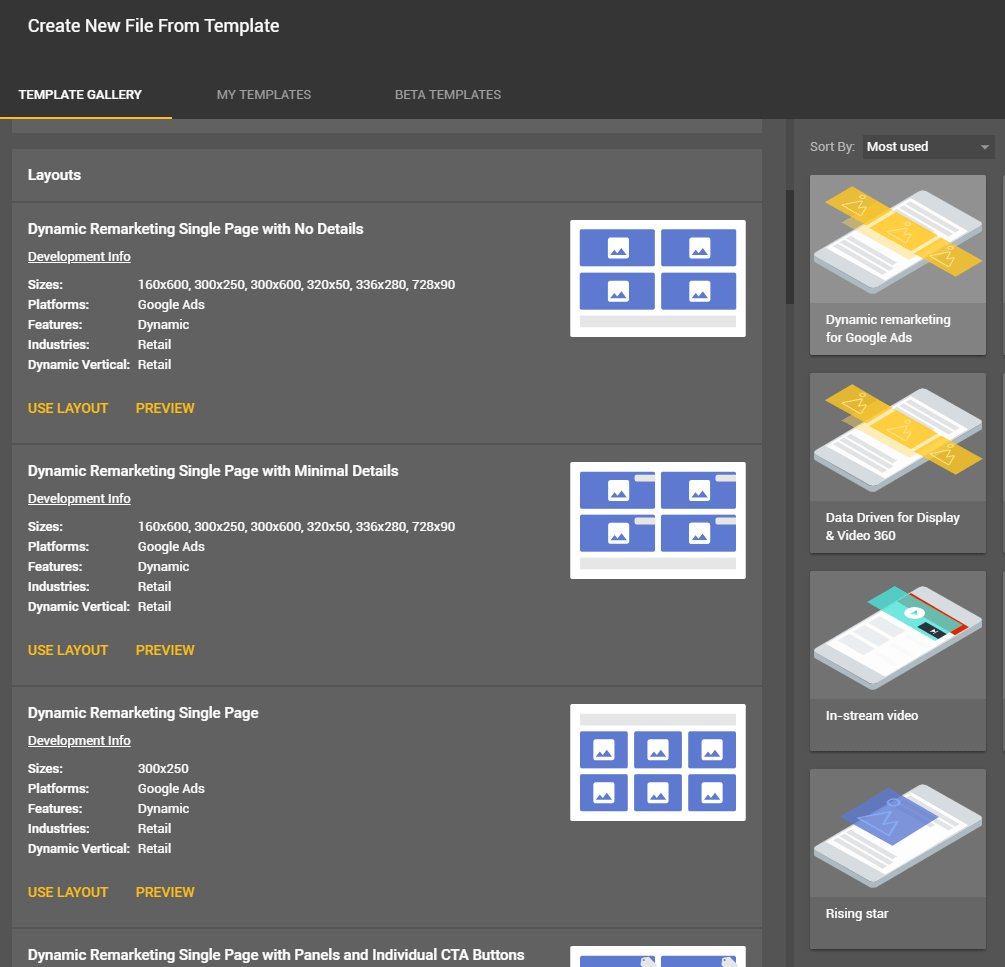Click USE LAYOUT for Dynamic Remarketing Single Page 300x250
The height and width of the screenshot is (967, 1005).
(68, 892)
